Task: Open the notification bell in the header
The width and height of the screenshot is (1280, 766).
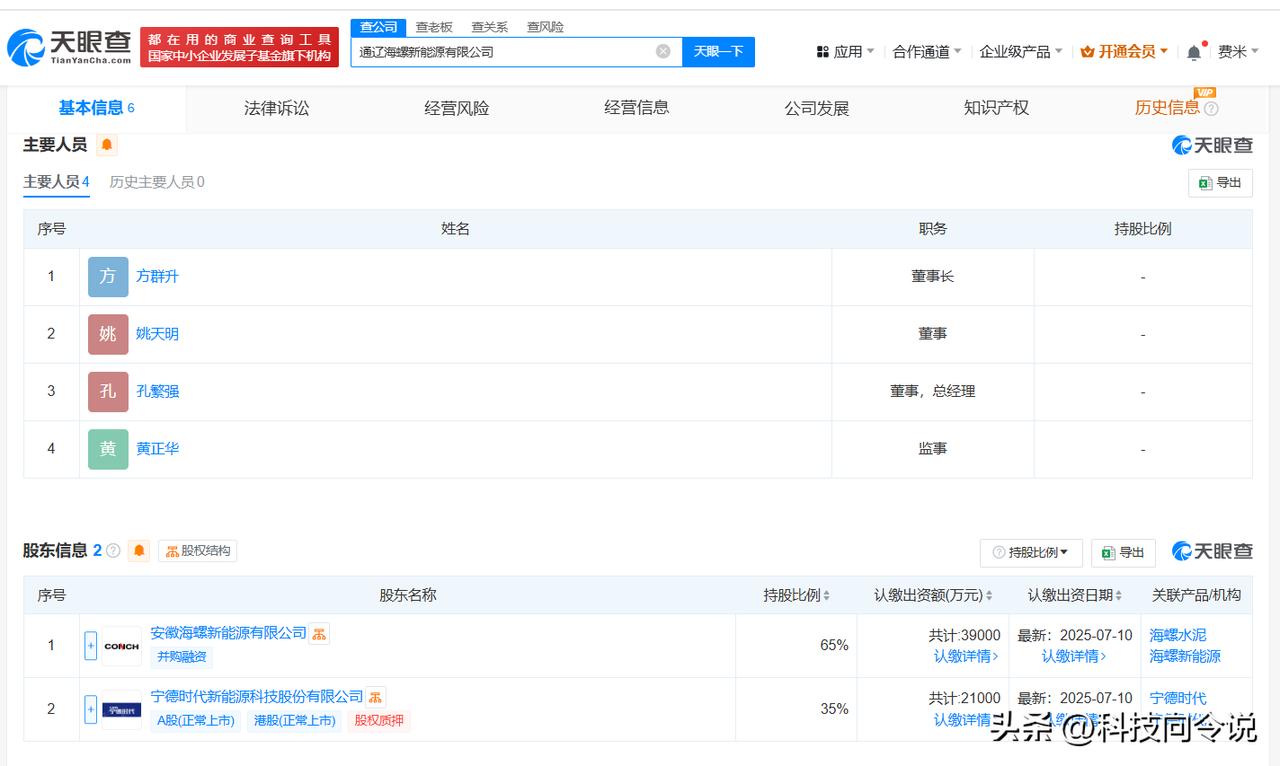Action: [1194, 52]
